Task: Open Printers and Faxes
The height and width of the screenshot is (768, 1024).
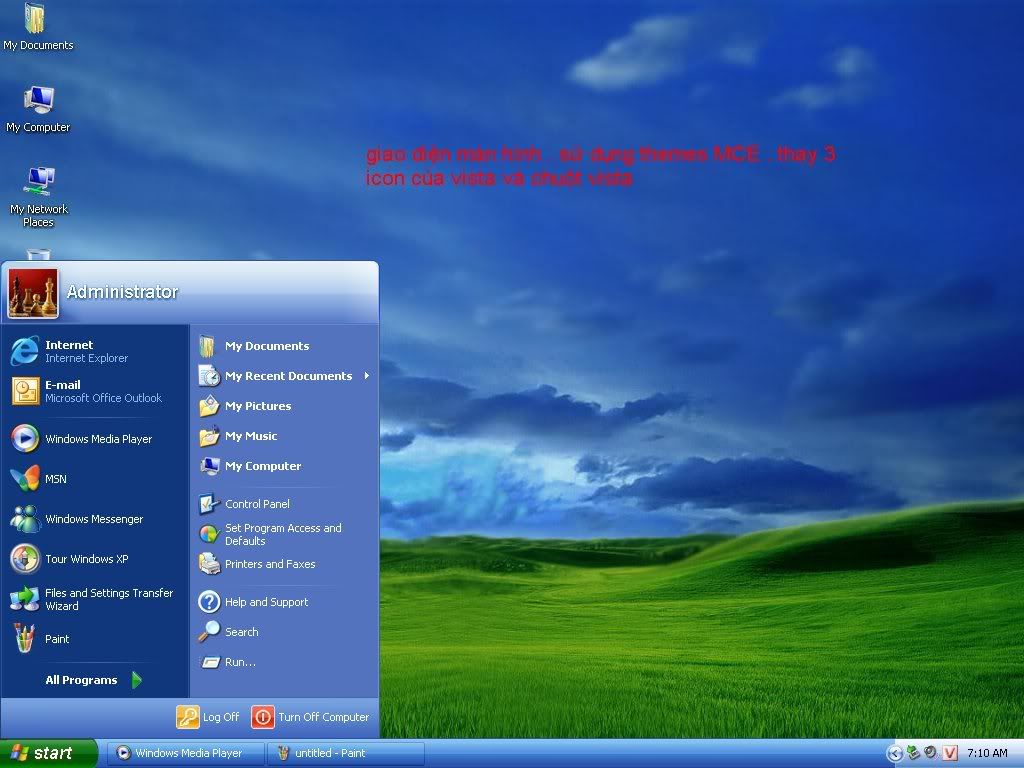Action: (285, 564)
